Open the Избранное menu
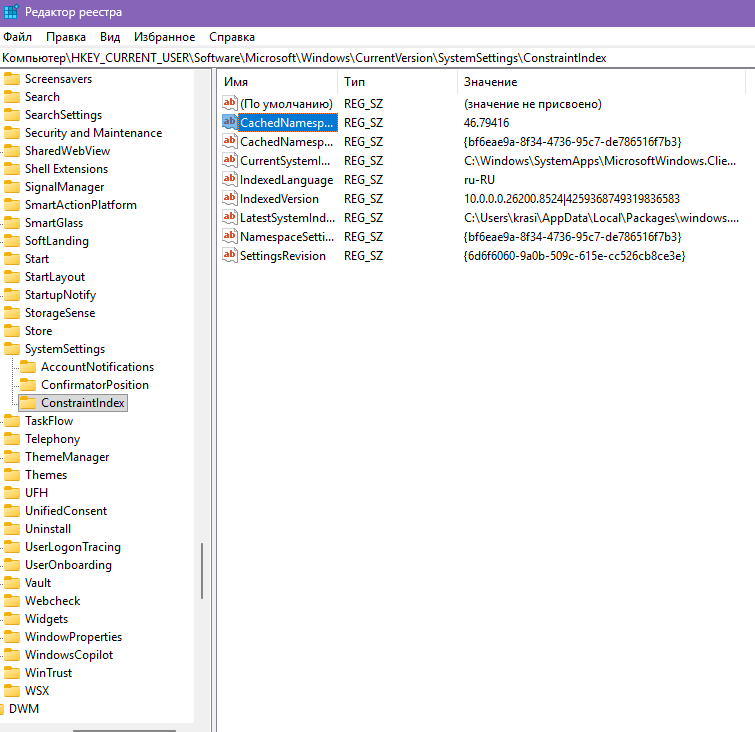This screenshot has height=732, width=755. tap(165, 37)
